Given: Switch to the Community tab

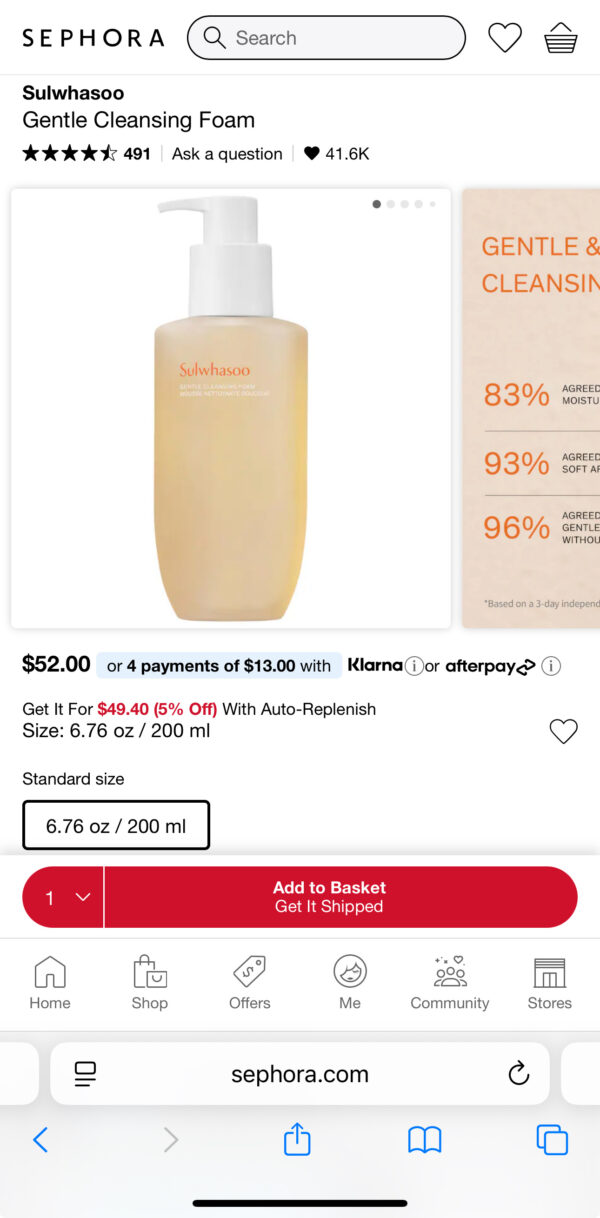Looking at the screenshot, I should [450, 982].
